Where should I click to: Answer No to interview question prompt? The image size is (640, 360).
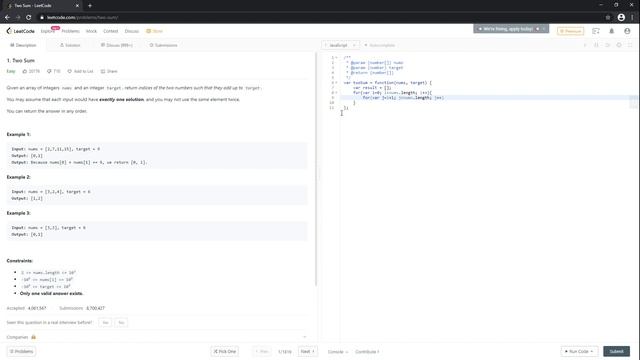pos(121,322)
